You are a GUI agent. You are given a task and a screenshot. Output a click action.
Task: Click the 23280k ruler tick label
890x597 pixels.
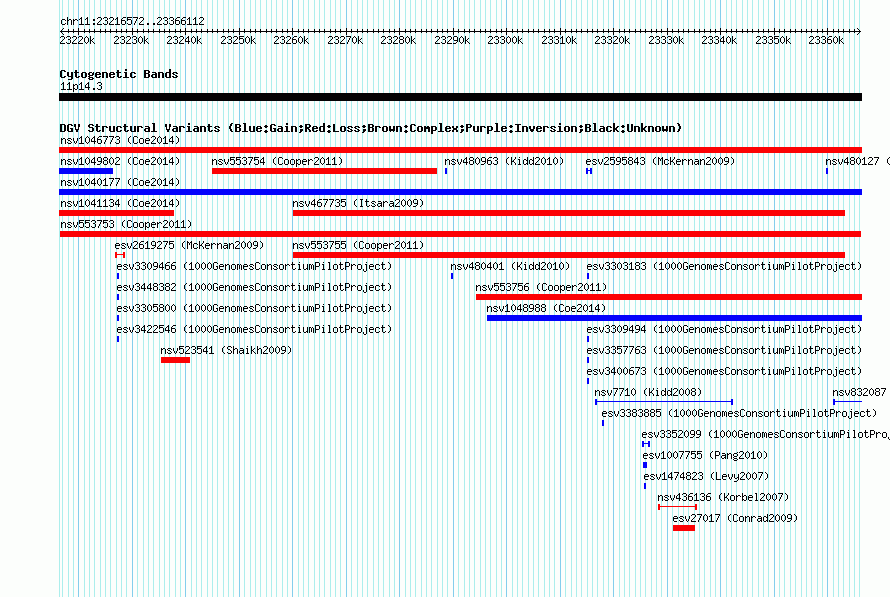(398, 40)
